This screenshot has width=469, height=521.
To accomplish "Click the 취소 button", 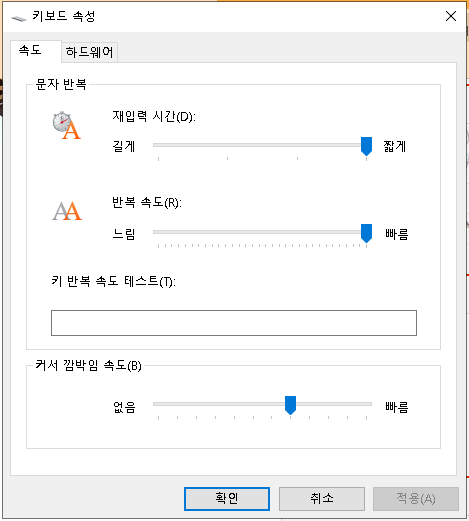I will 322,499.
